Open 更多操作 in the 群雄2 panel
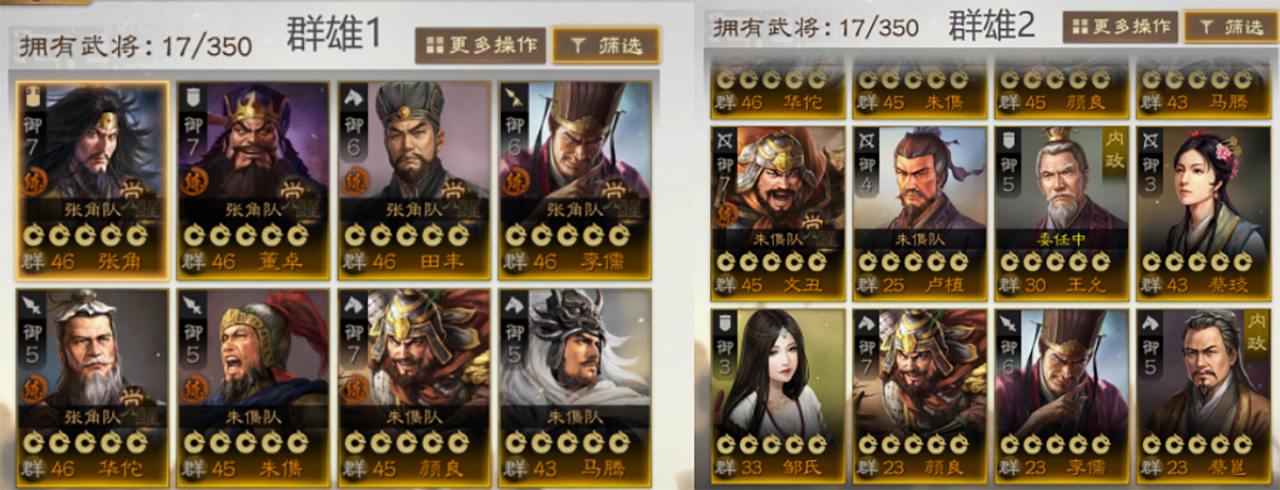Viewport: 1280px width, 490px height. 1119,27
